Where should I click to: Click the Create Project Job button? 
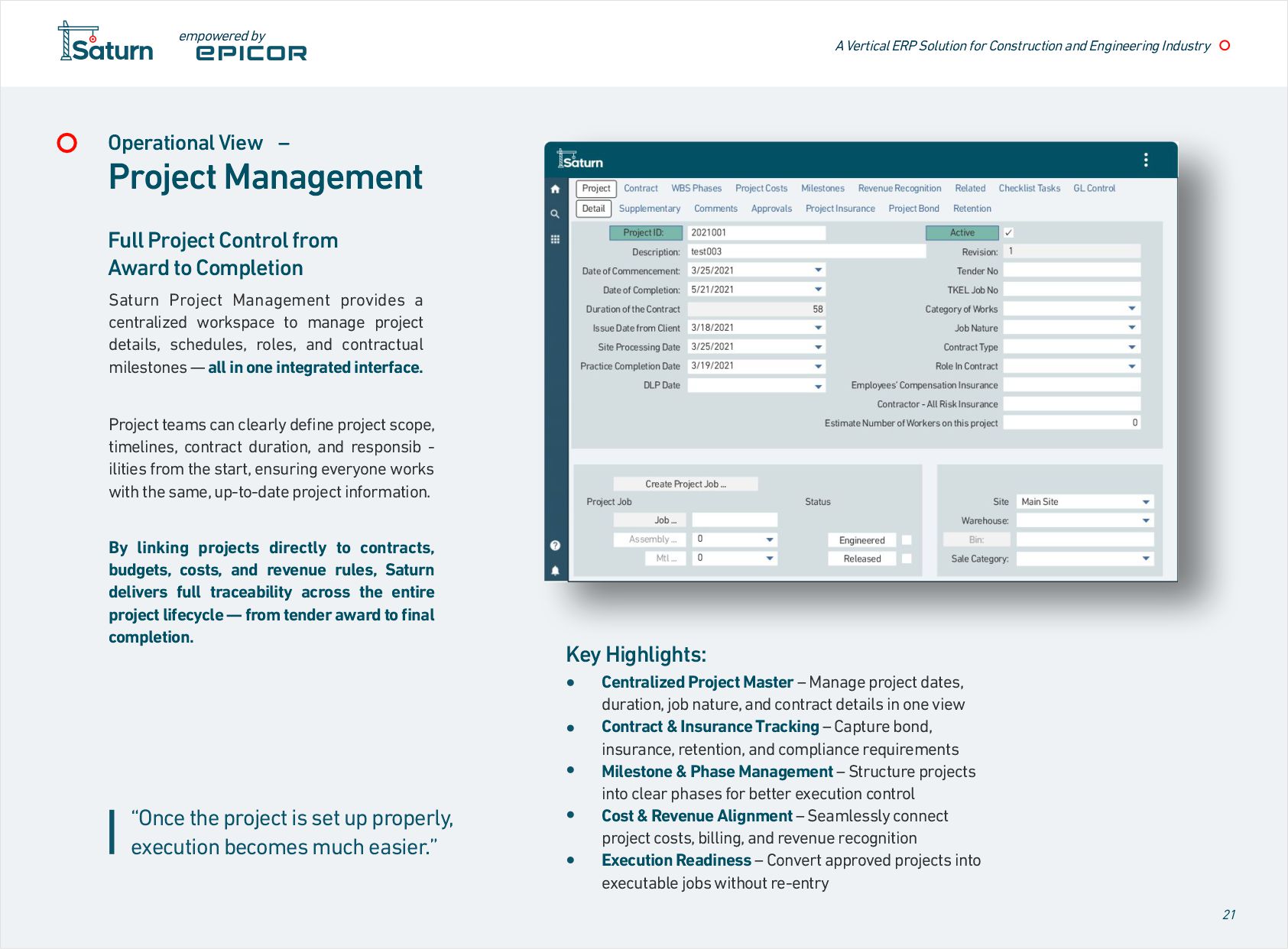[x=686, y=484]
